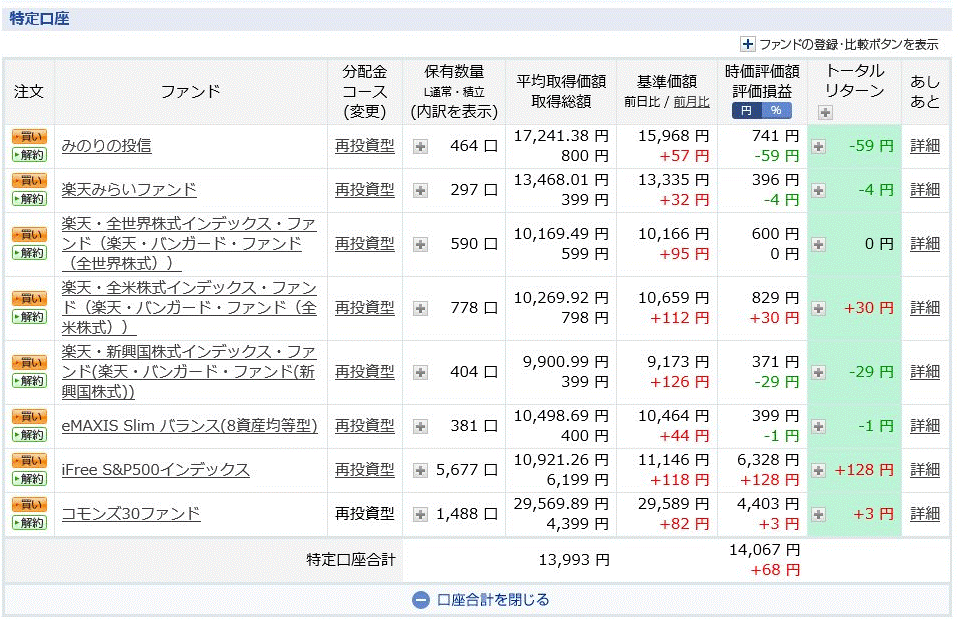Click 解約 button for 楽天みらいファンド
The image size is (960, 619).
point(29,199)
